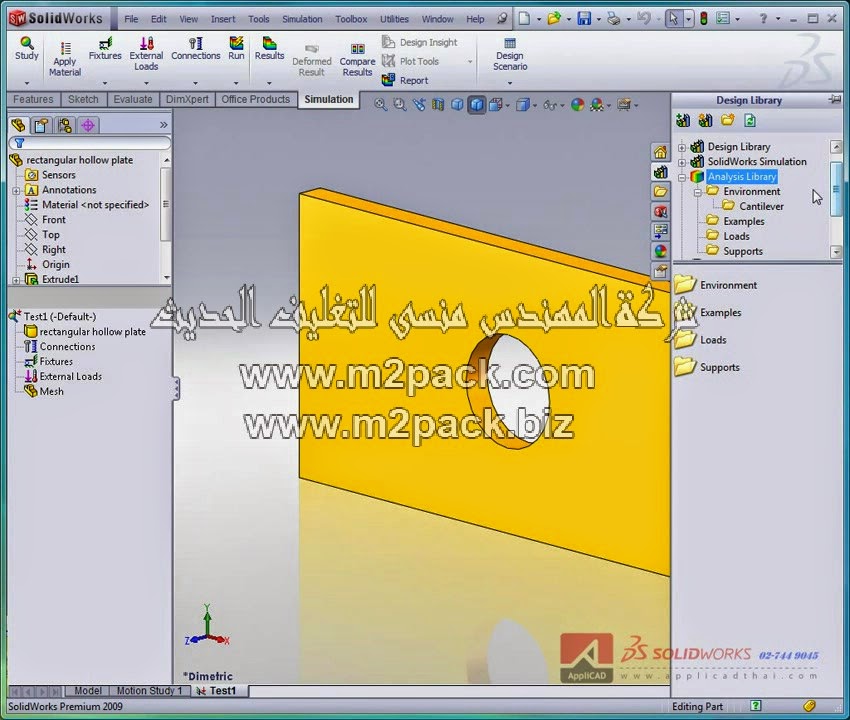
Task: Click File Explorer task pane icon
Action: (660, 192)
